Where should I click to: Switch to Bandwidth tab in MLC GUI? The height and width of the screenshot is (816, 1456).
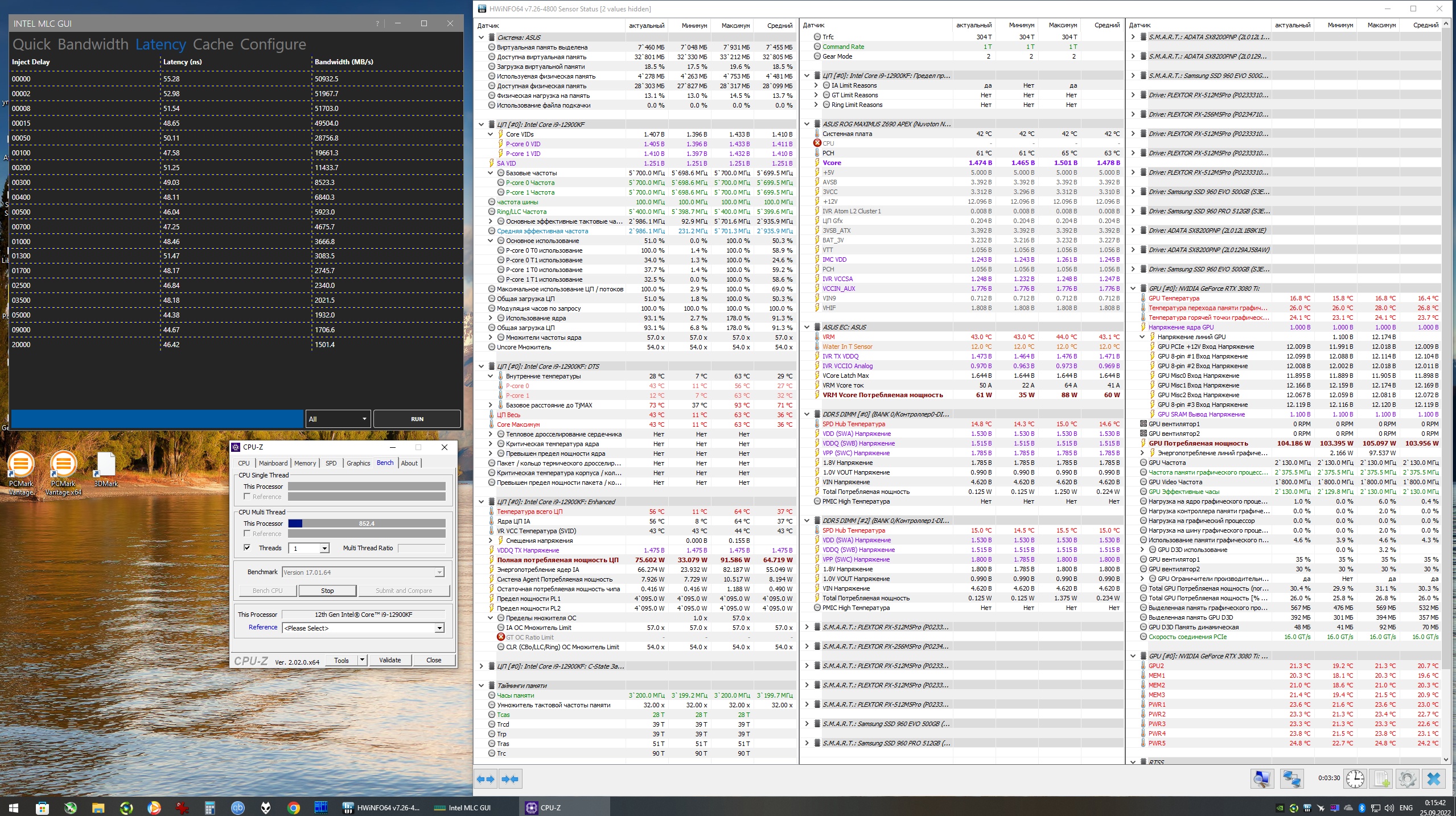93,44
